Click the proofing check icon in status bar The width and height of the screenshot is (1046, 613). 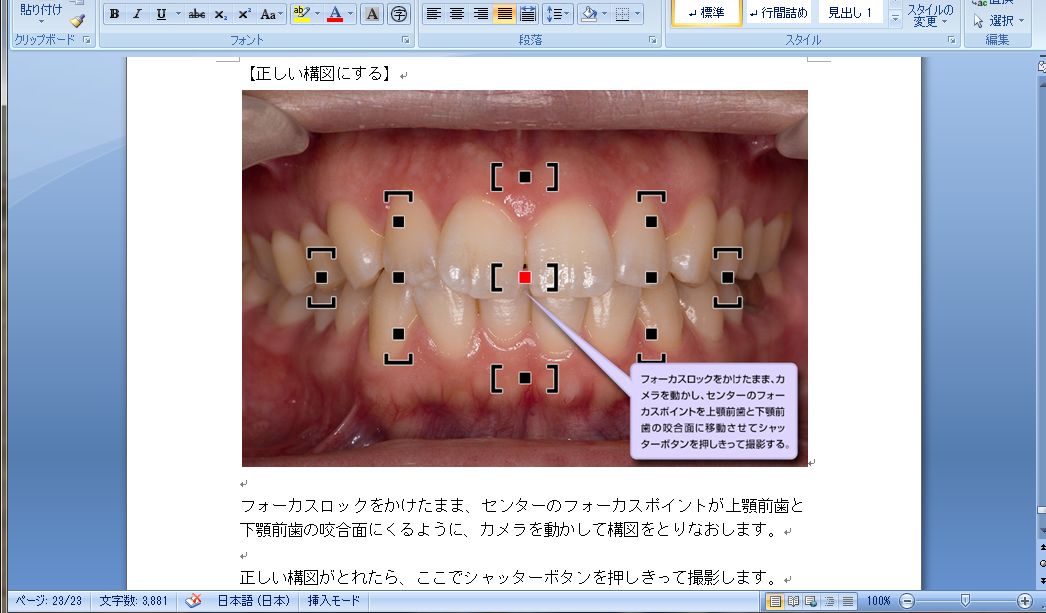(193, 601)
